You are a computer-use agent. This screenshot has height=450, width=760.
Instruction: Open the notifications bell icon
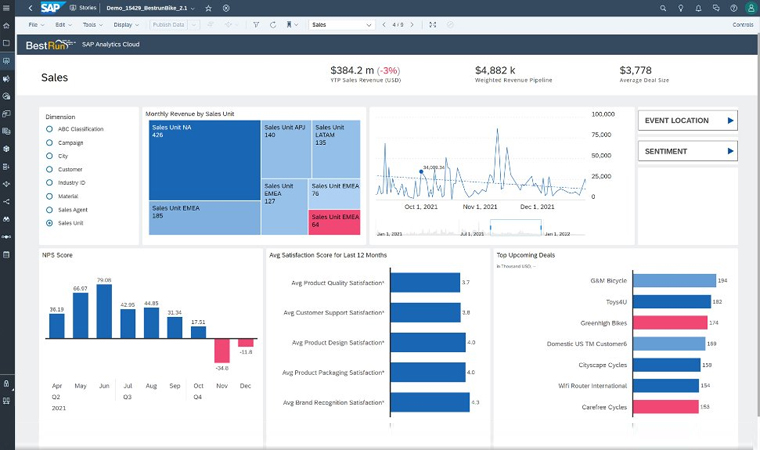[700, 7]
